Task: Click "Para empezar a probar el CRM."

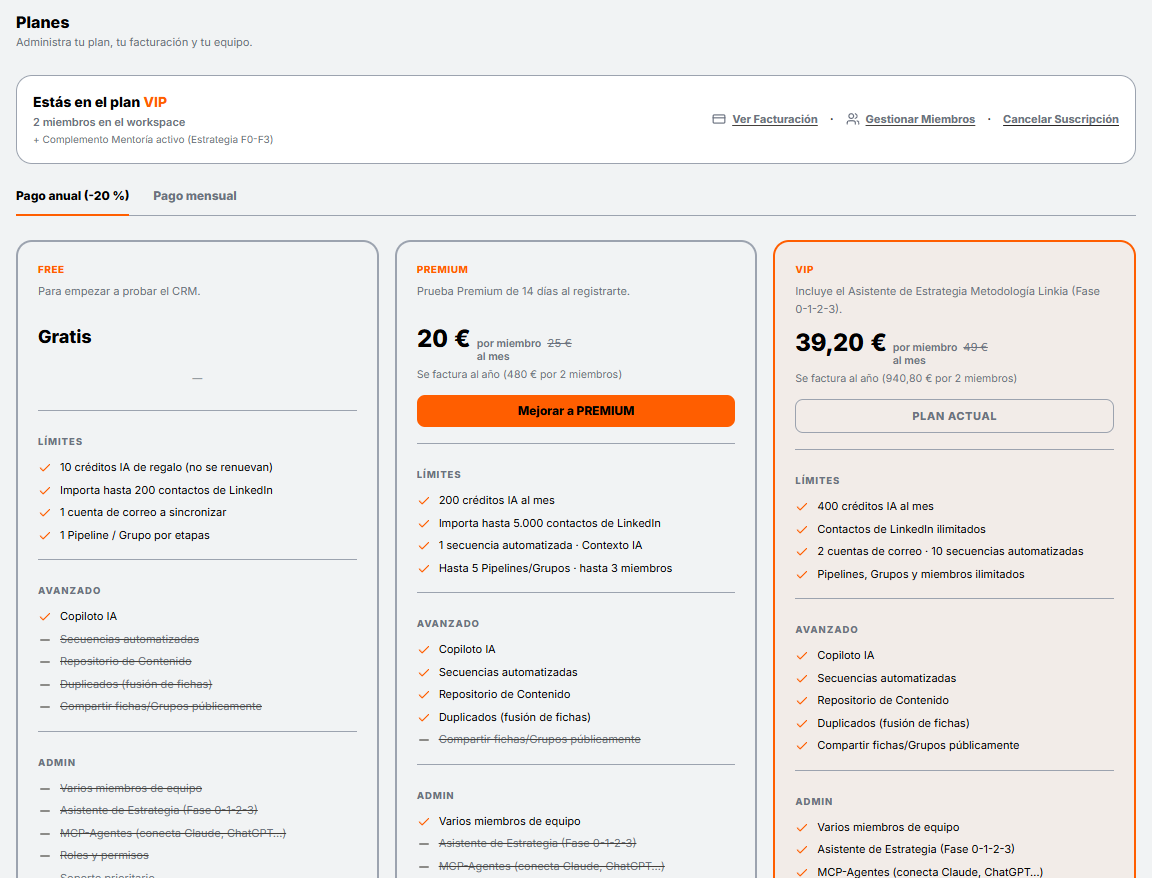Action: click(x=119, y=291)
